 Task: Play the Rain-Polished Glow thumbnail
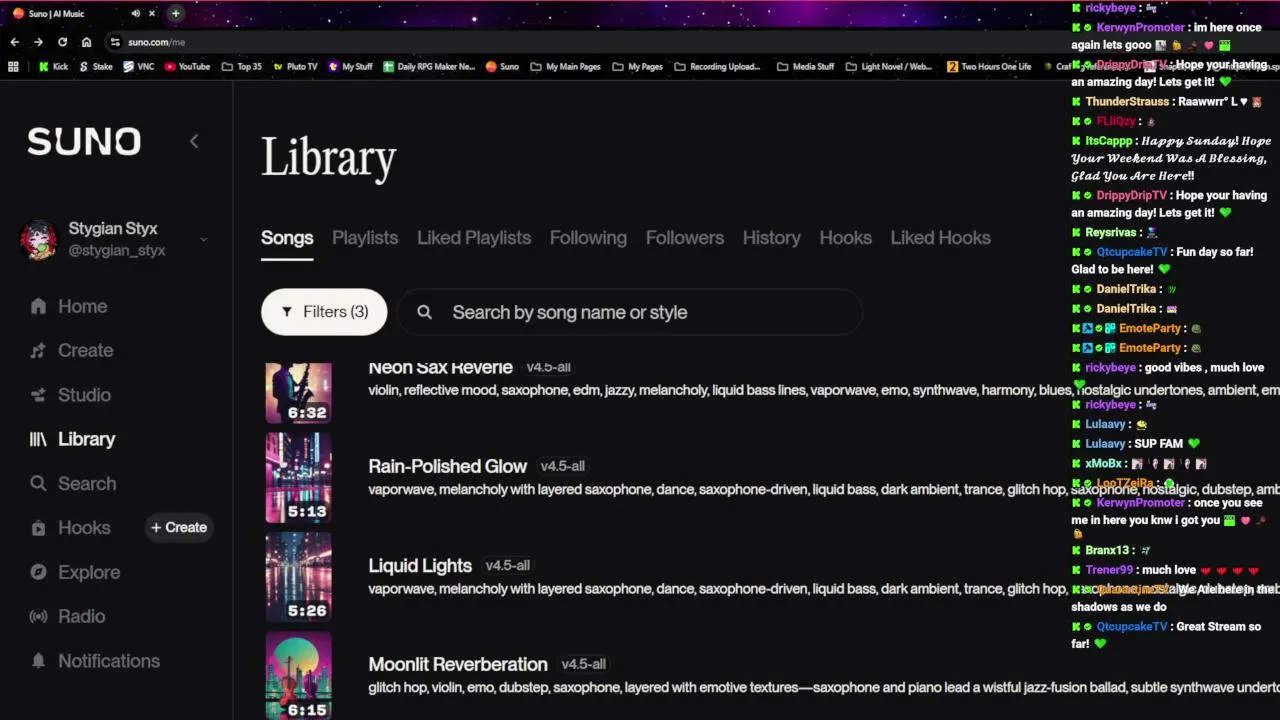[298, 478]
